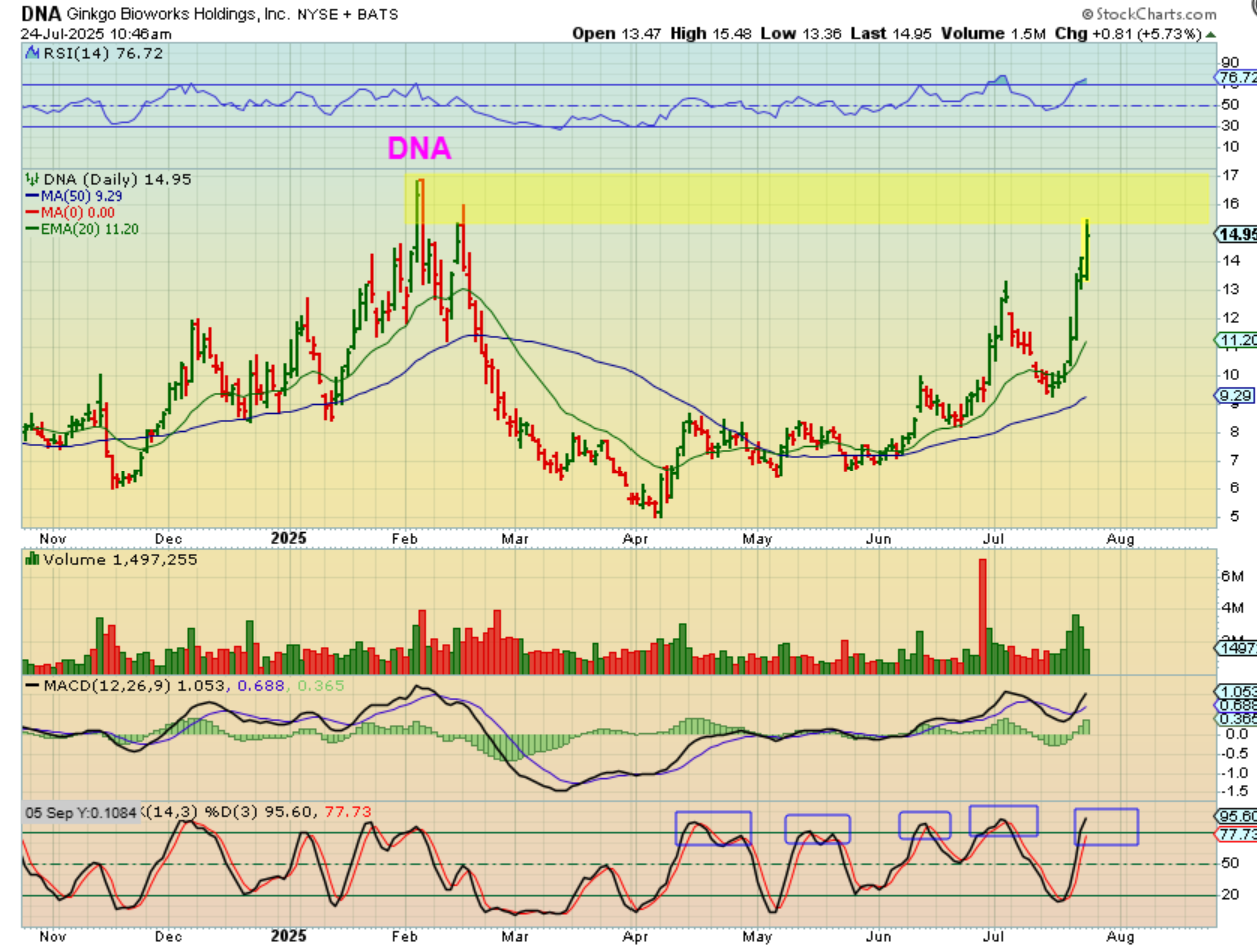Click the 90 label on the RSI axis
Viewport: 1257px width, 945px height.
1229,61
